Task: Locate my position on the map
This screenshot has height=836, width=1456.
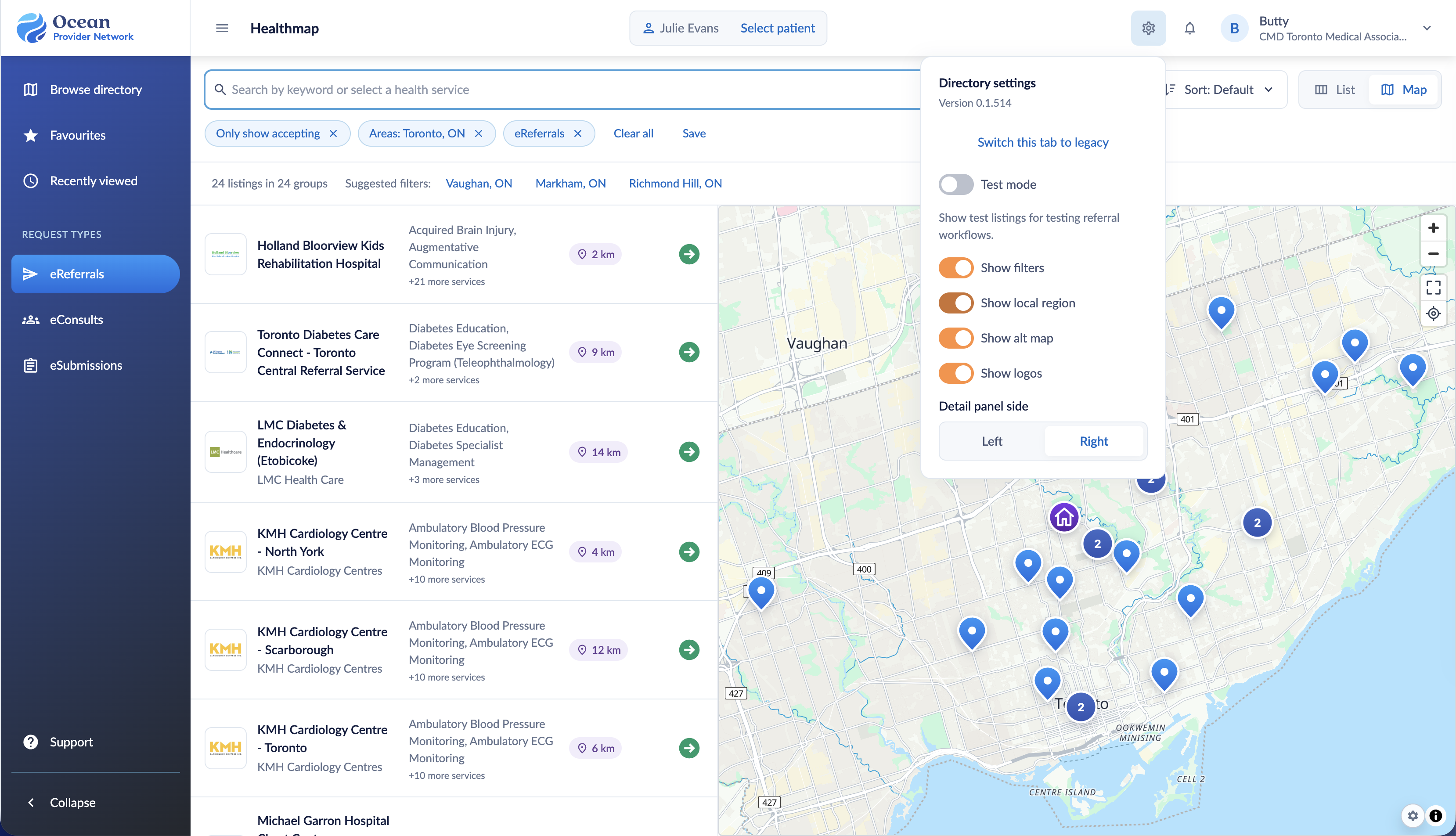Action: point(1434,313)
